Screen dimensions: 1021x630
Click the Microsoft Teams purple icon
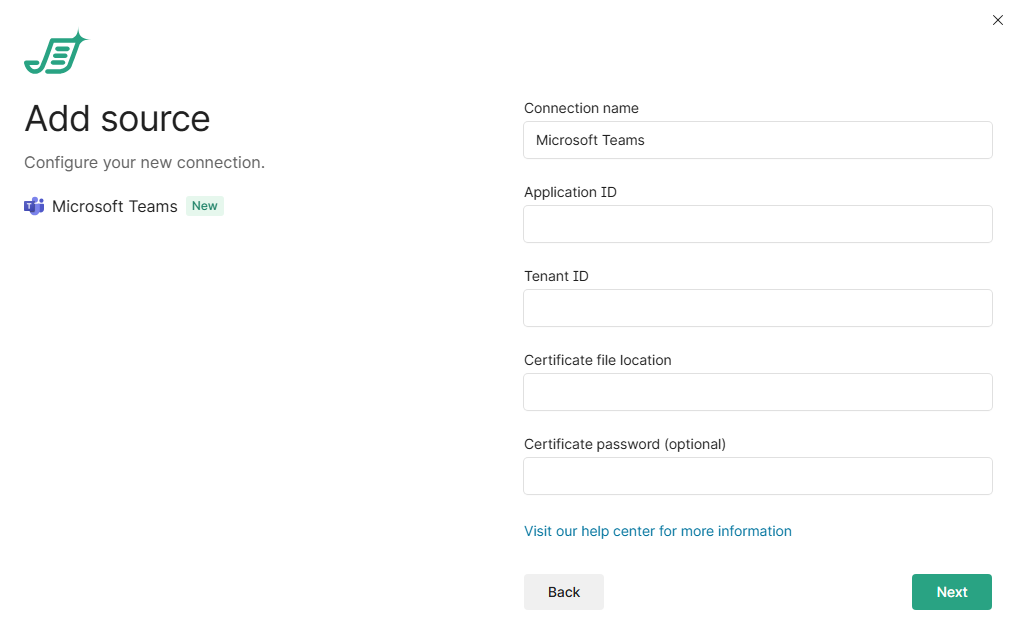(34, 207)
